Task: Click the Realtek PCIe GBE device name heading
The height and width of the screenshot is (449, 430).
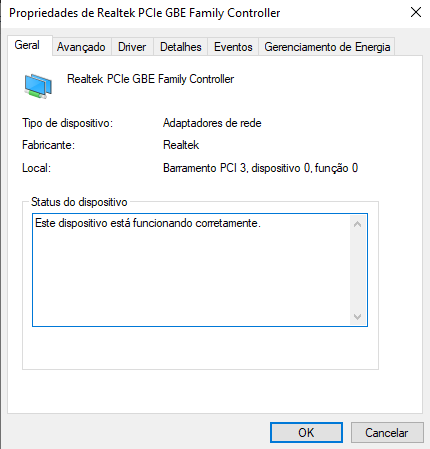Action: coord(150,79)
